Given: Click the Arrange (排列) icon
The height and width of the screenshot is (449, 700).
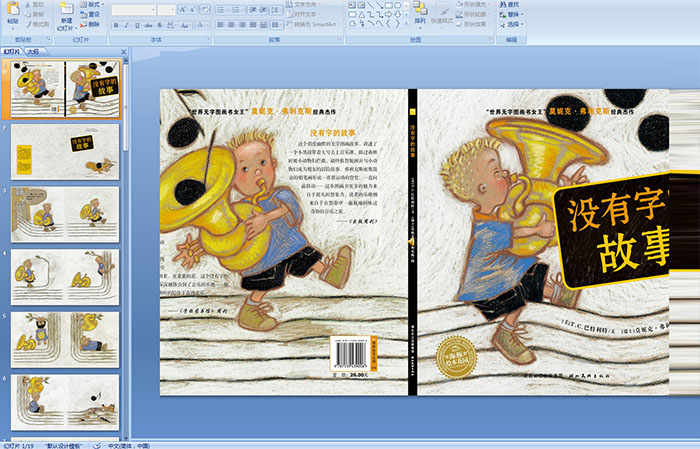Looking at the screenshot, I should pyautogui.click(x=420, y=8).
